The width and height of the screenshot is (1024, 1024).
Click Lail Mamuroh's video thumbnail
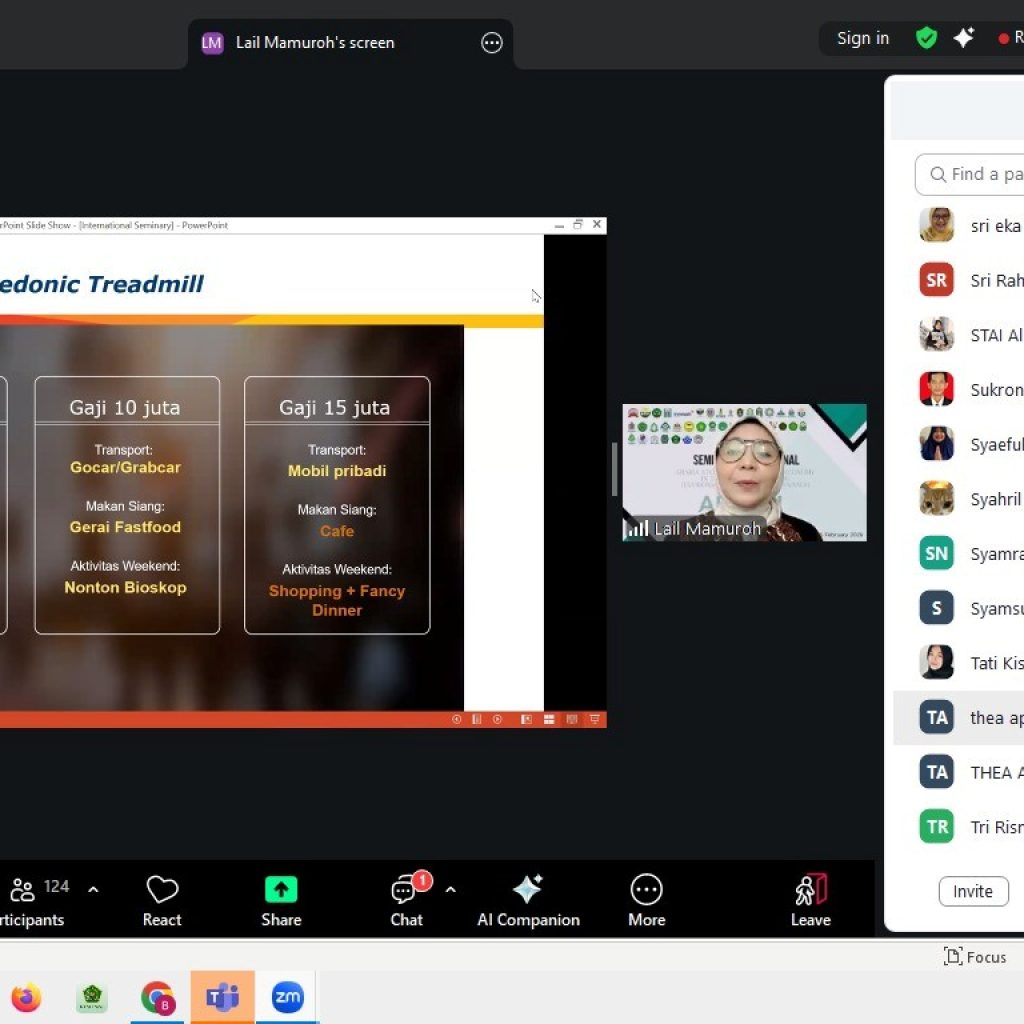tap(744, 472)
